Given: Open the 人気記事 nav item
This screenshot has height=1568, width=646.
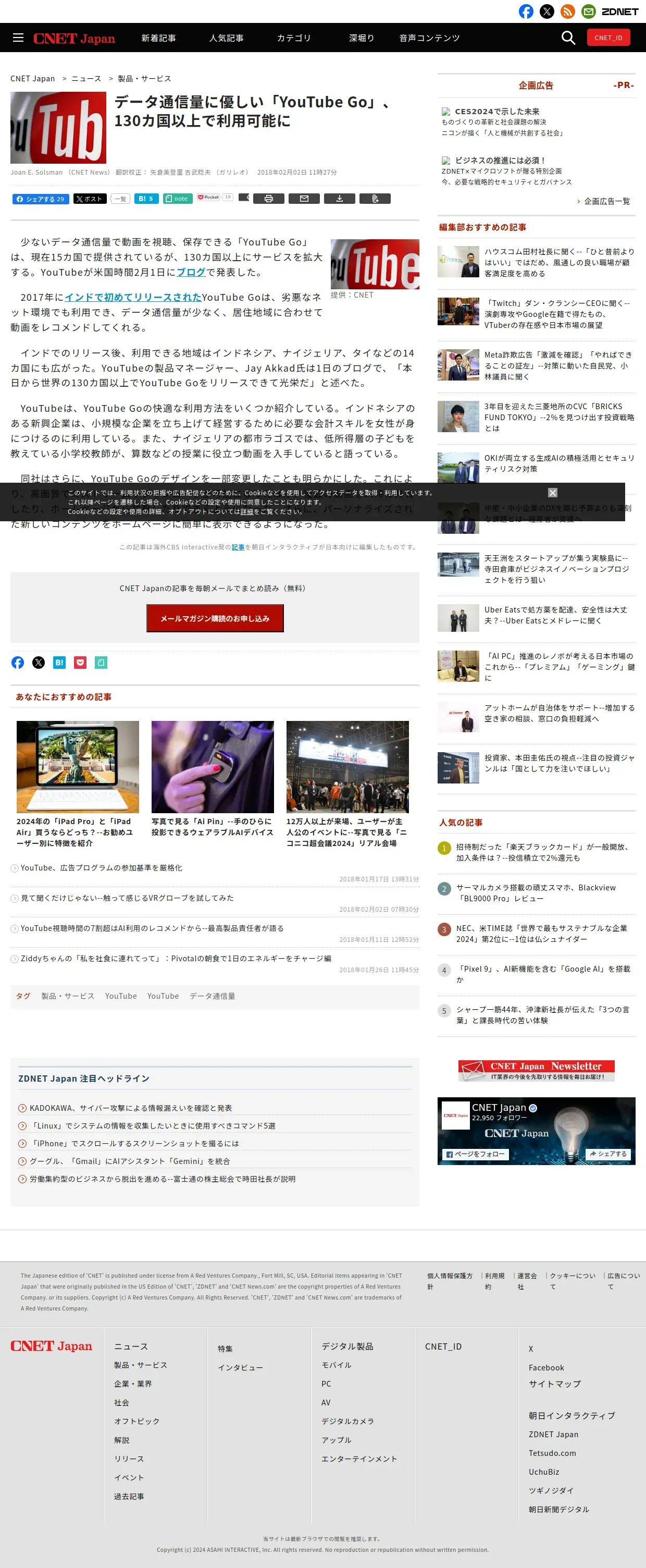Looking at the screenshot, I should [226, 38].
